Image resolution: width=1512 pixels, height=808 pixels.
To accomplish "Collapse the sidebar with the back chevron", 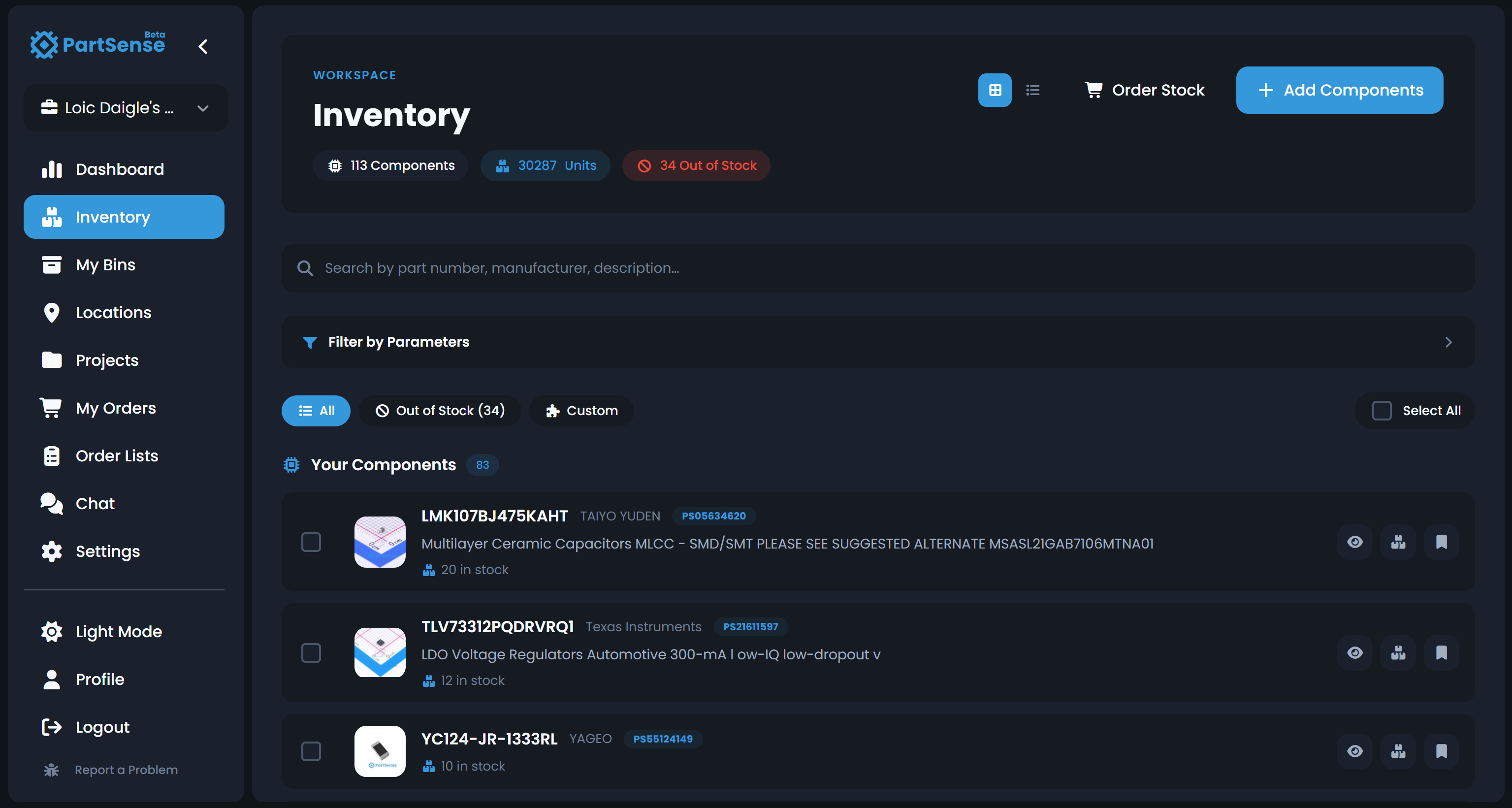I will (x=203, y=46).
